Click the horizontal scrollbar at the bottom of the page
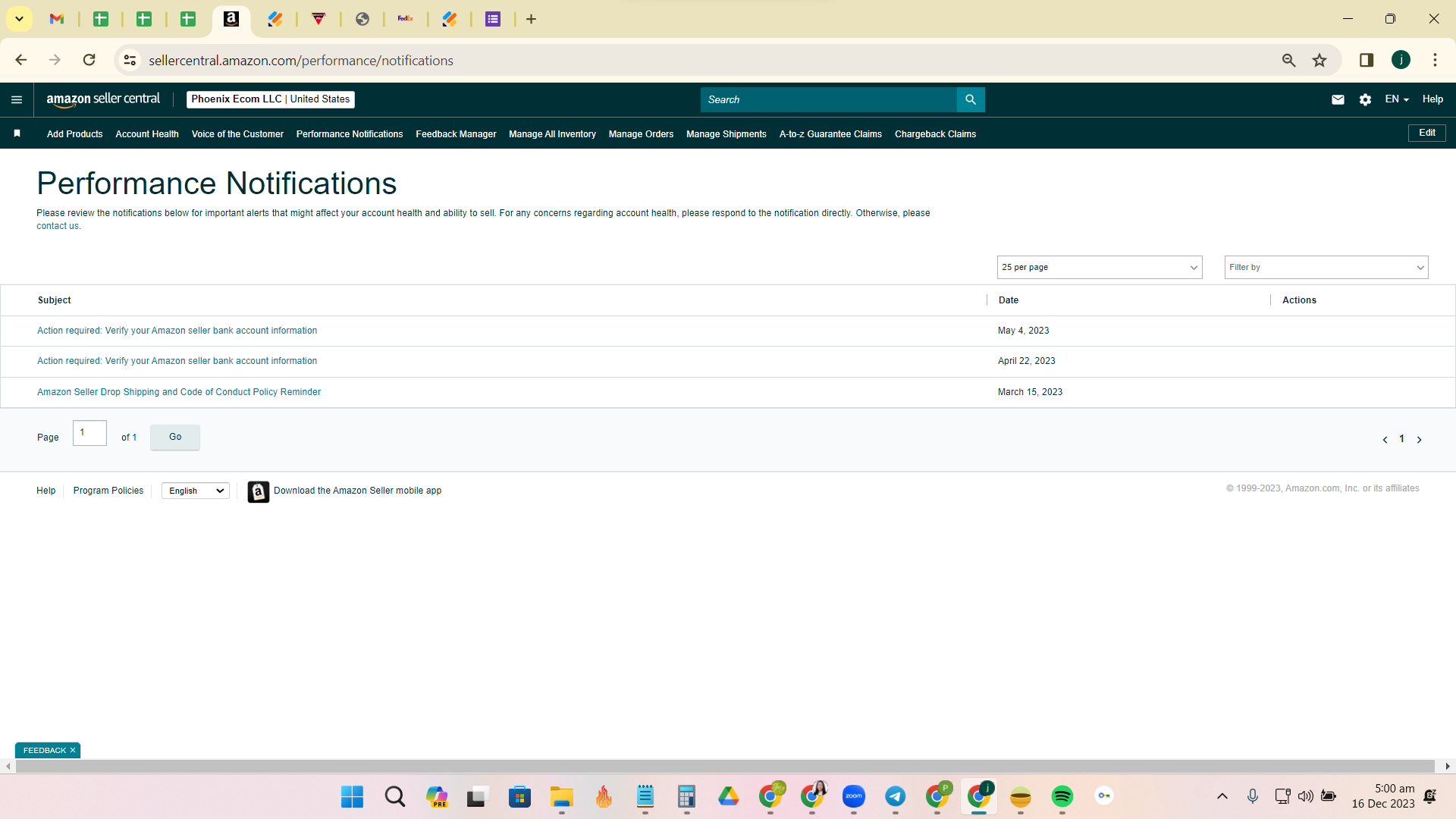This screenshot has width=1456, height=819. (x=725, y=767)
